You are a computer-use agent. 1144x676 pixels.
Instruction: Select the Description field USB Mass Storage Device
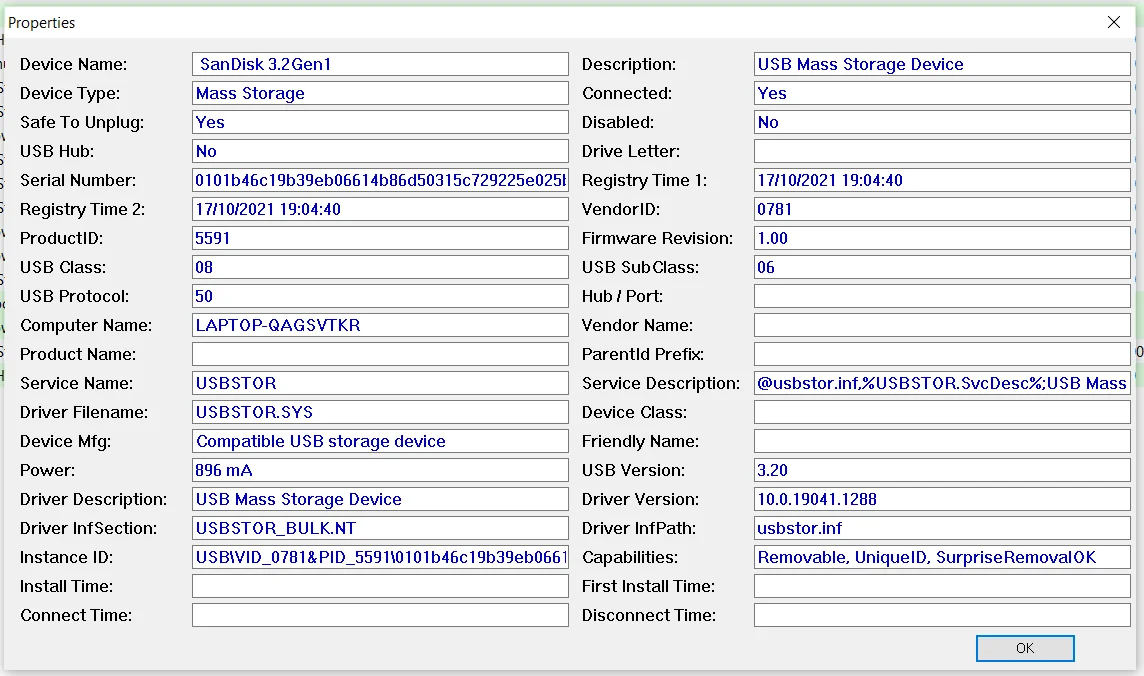[x=942, y=64]
